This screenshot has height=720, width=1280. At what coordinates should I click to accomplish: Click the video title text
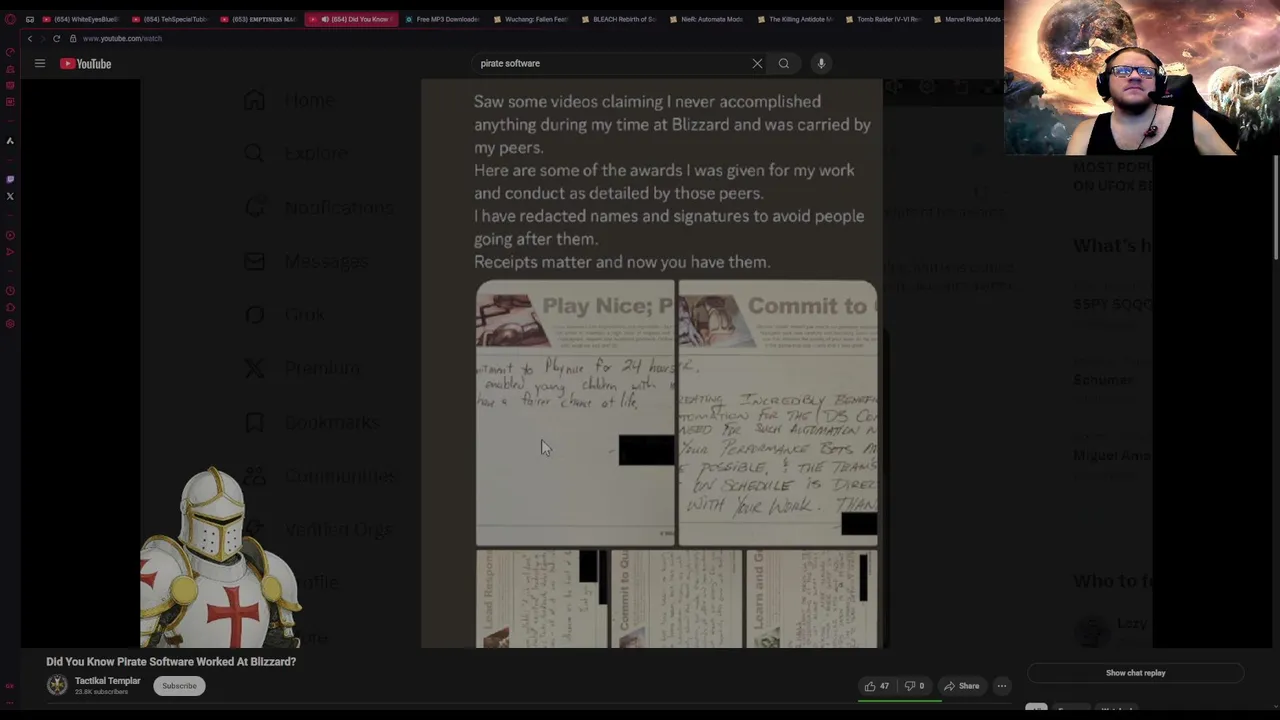pos(171,661)
